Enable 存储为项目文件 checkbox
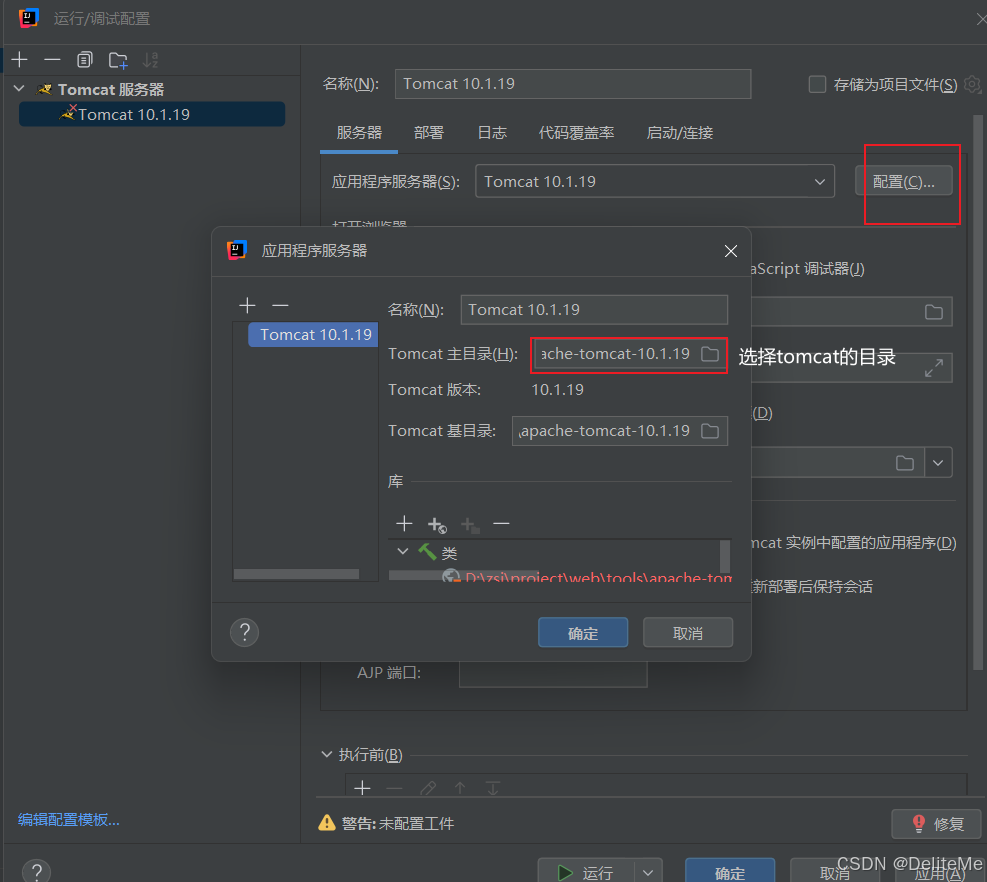Image resolution: width=987 pixels, height=882 pixels. point(817,84)
